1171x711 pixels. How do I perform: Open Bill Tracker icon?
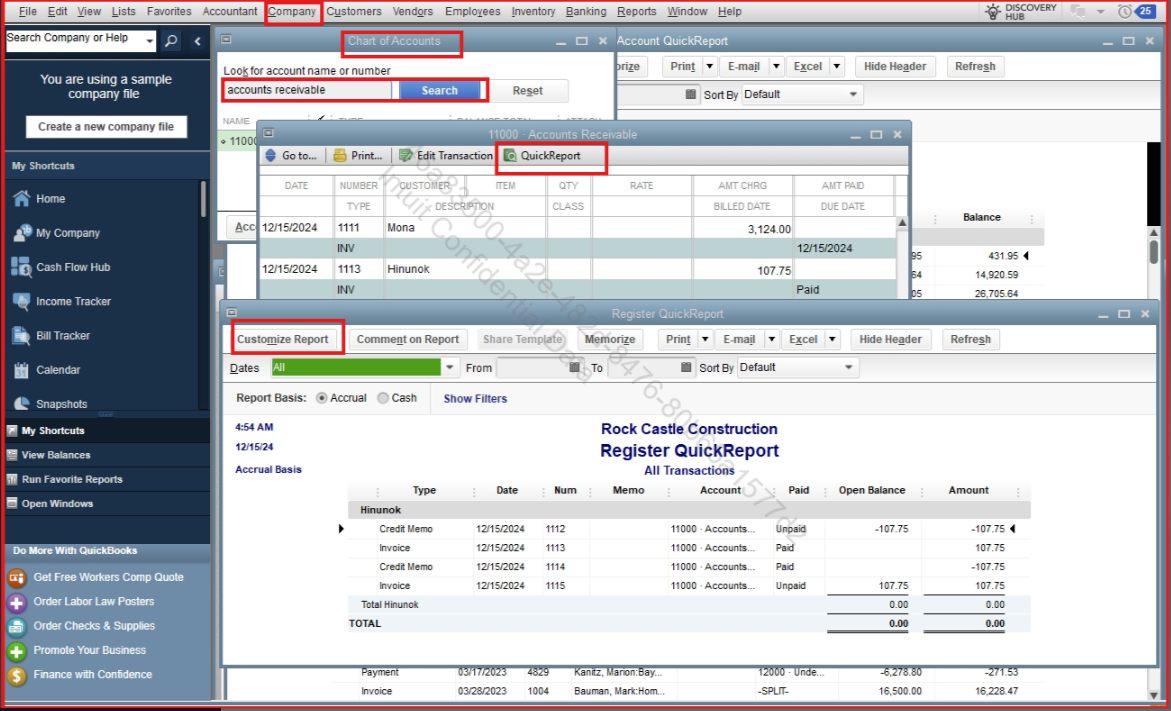tap(22, 335)
